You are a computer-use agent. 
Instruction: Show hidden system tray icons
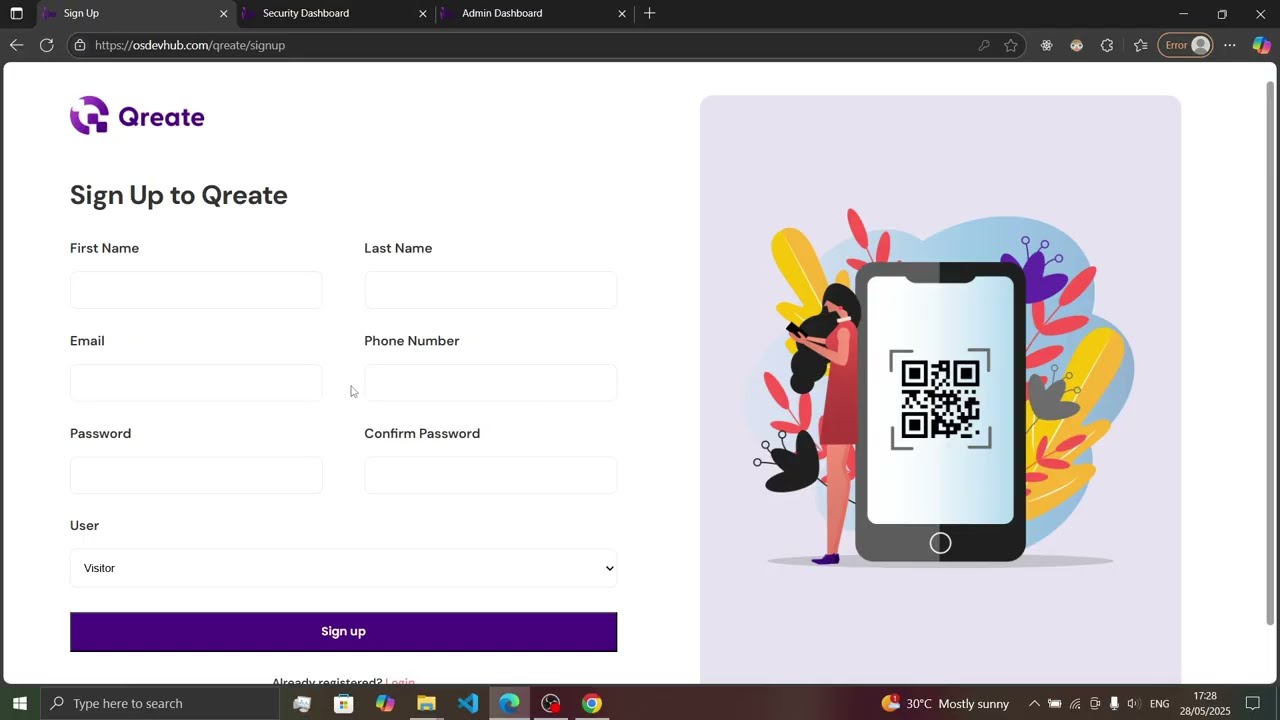point(1034,704)
